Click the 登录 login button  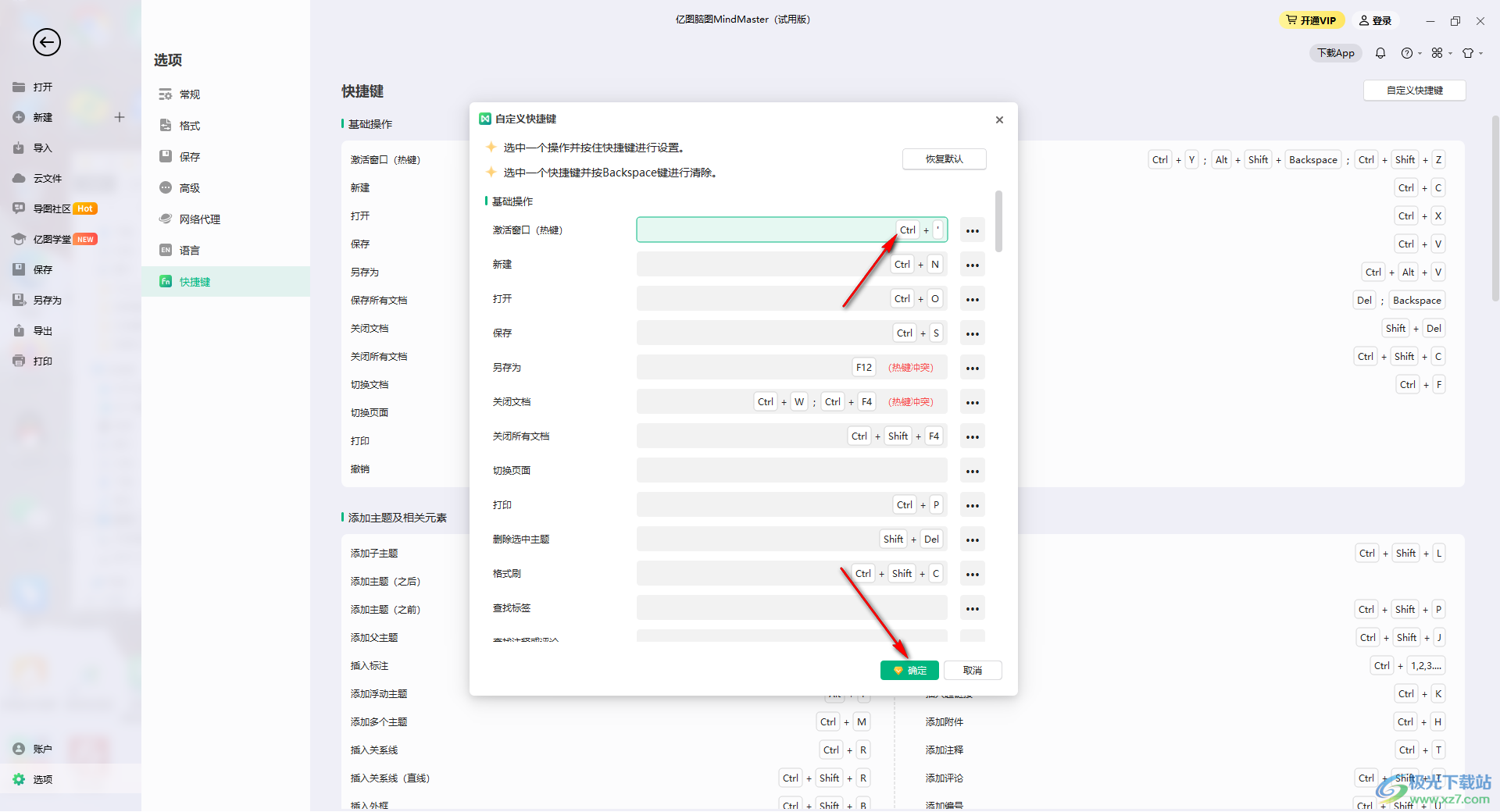click(1376, 20)
